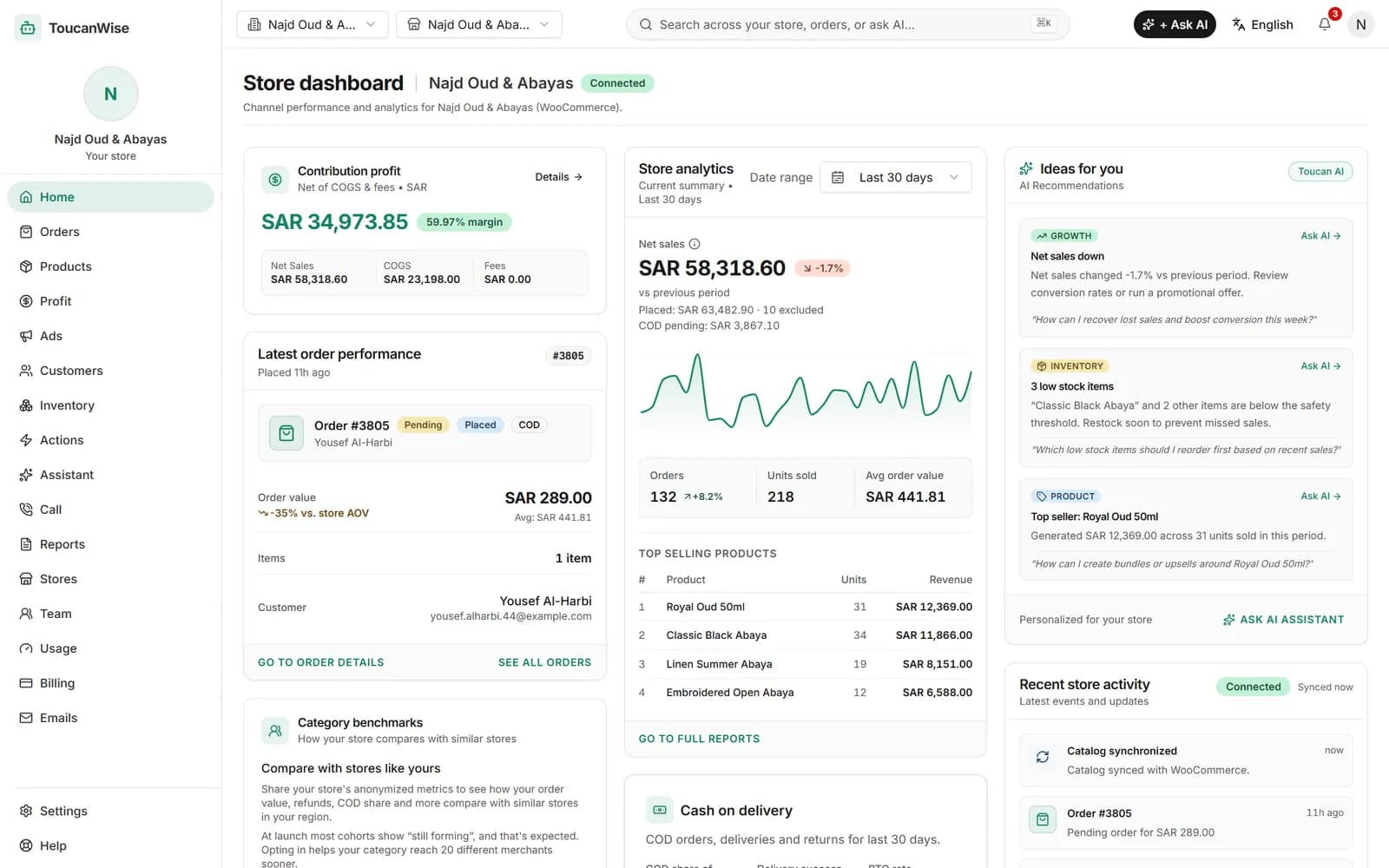Screen dimensions: 1389x868
Task: Click the Reports document icon
Action: coord(26,544)
